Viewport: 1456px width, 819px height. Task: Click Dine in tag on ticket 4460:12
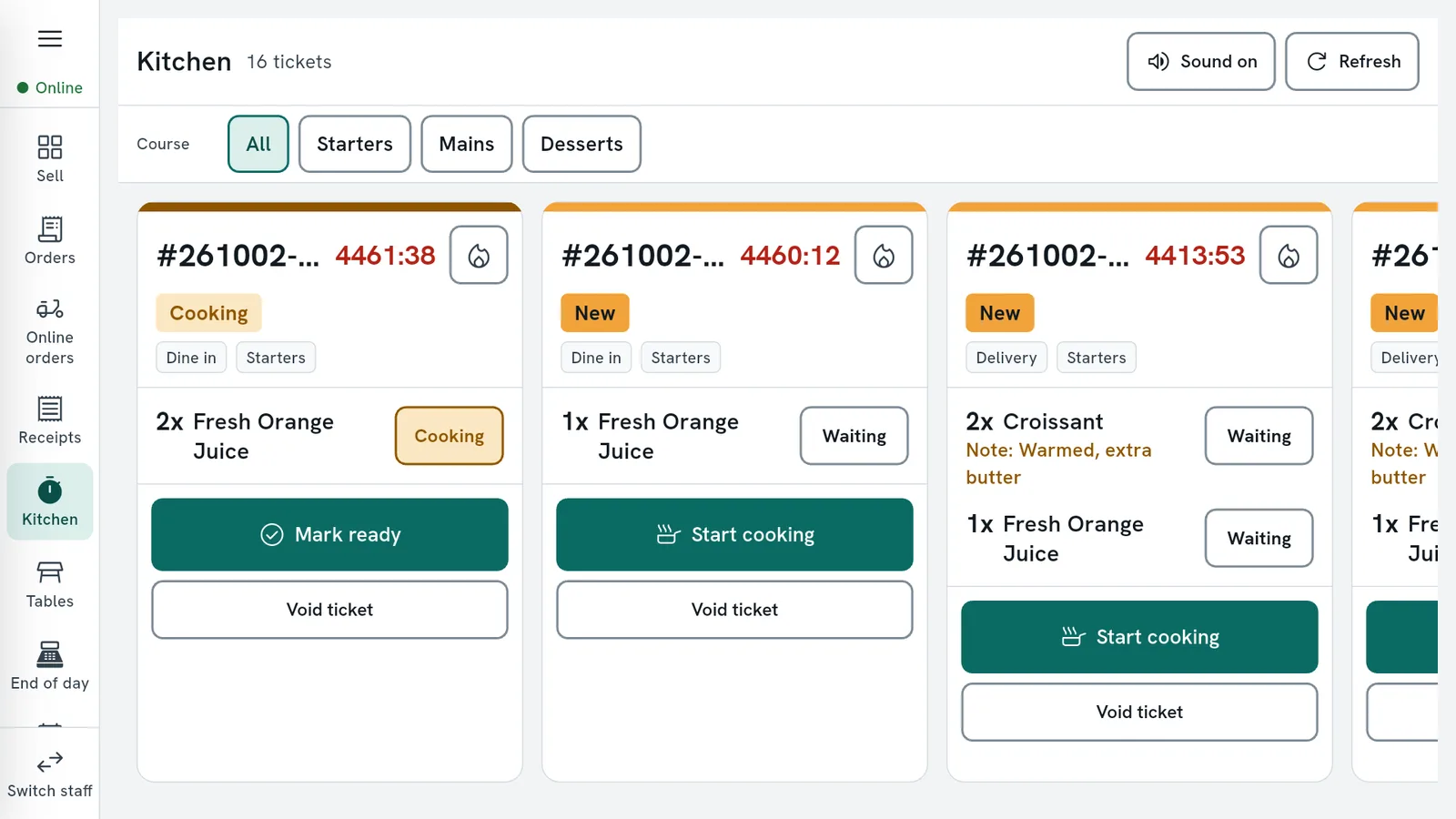click(x=596, y=358)
